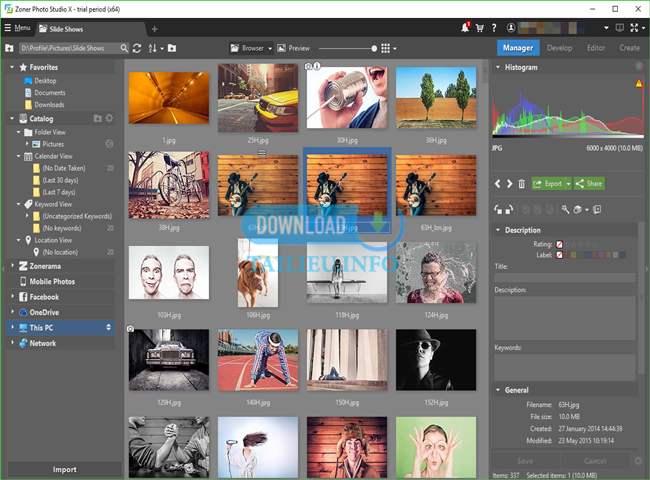This screenshot has width=650, height=480.
Task: Clear the rating with no-rating box
Action: pos(559,244)
